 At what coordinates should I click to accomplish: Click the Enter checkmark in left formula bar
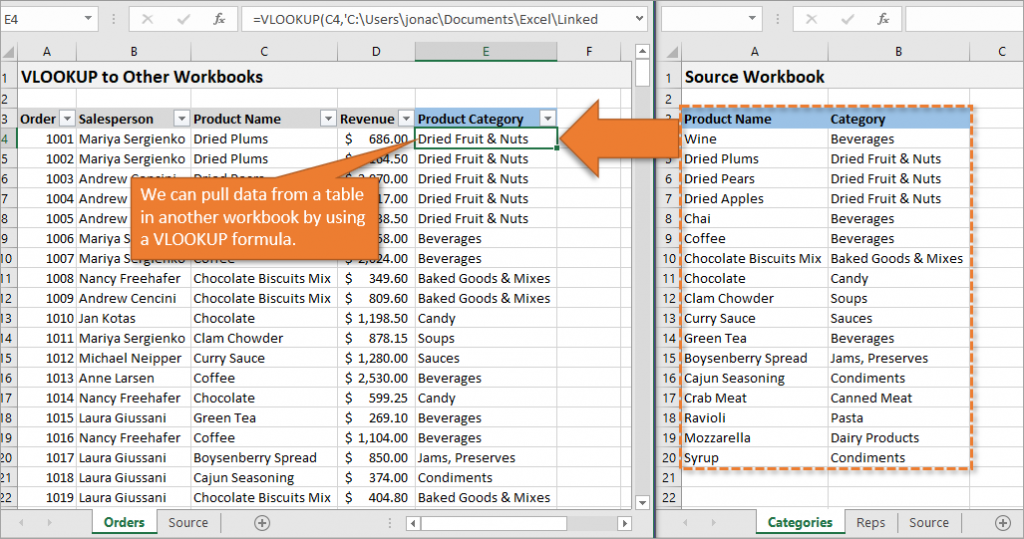tap(182, 19)
